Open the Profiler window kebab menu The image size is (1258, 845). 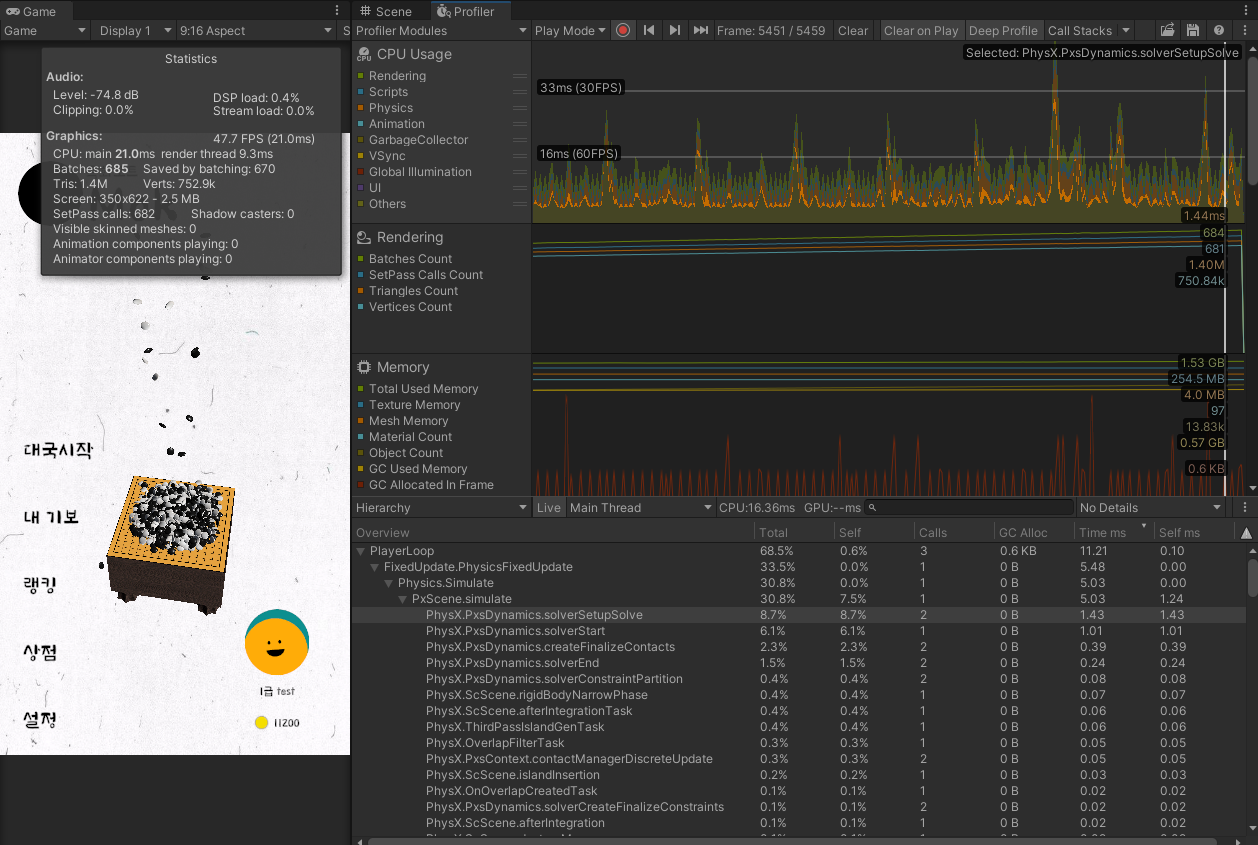(1244, 30)
